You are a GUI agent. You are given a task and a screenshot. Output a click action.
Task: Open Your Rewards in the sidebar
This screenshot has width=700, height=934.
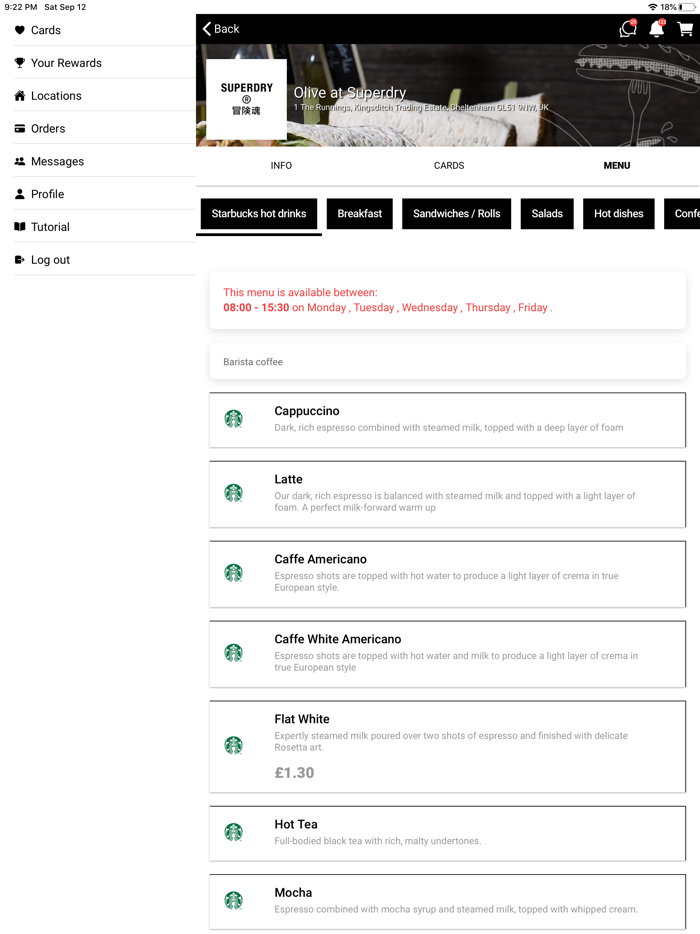coord(105,63)
